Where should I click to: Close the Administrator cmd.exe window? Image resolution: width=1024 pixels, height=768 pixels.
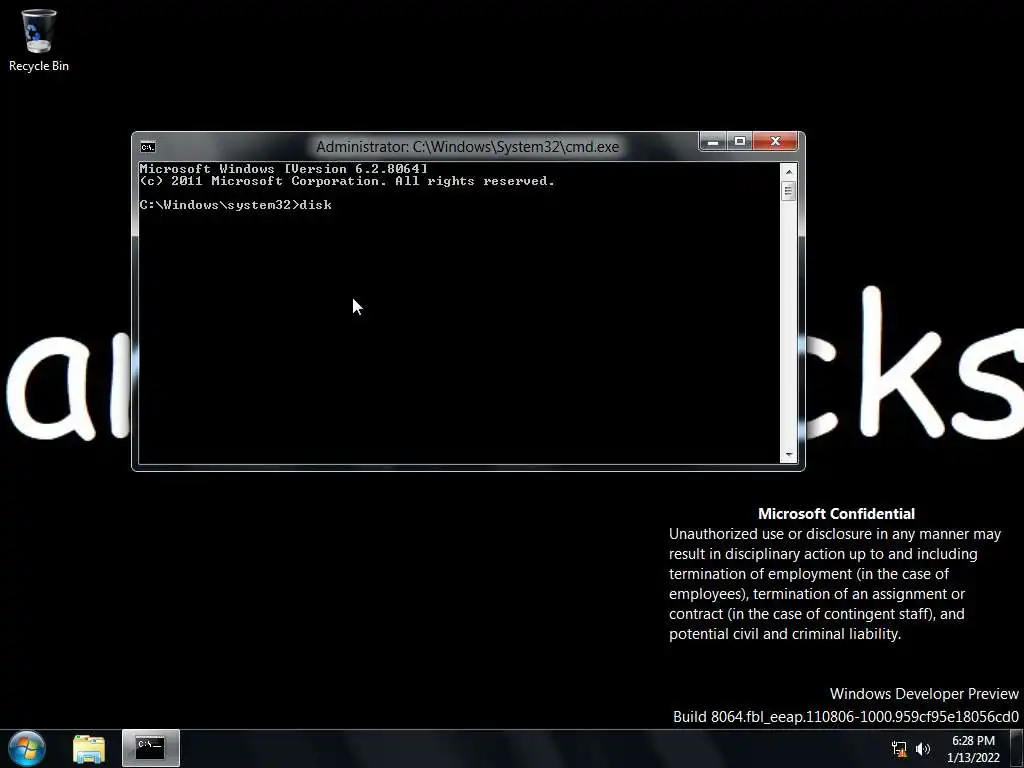click(x=775, y=141)
